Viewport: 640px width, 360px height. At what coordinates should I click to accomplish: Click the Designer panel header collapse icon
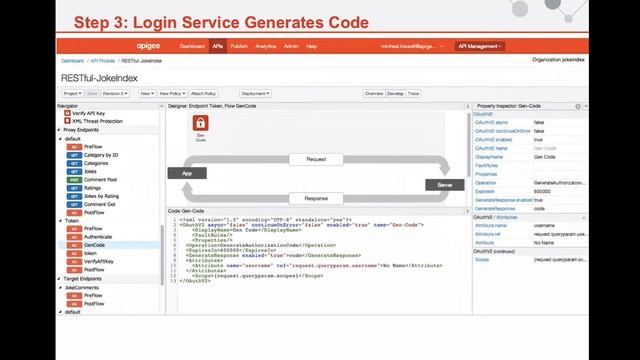pos(467,106)
